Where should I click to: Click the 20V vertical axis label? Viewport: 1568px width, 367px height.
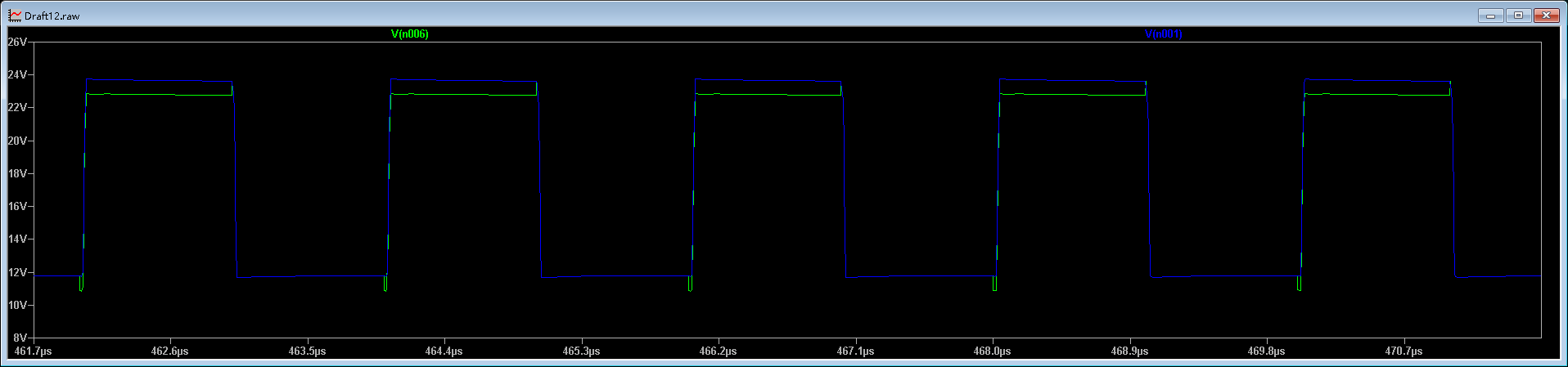click(x=17, y=141)
